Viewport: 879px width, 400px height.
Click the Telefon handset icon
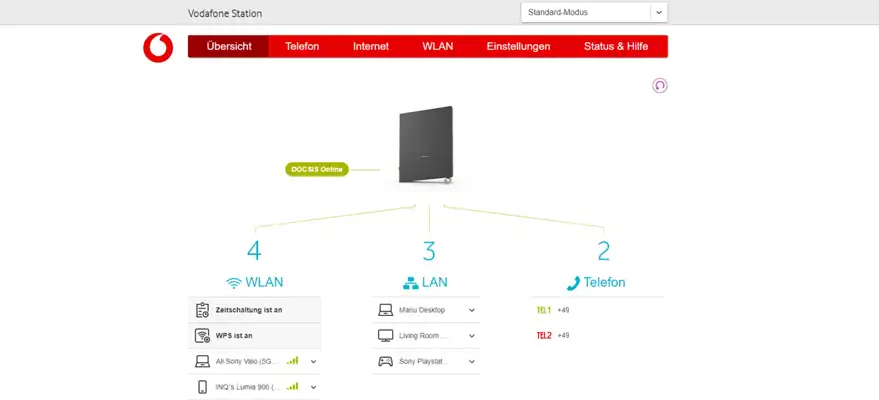tap(573, 283)
